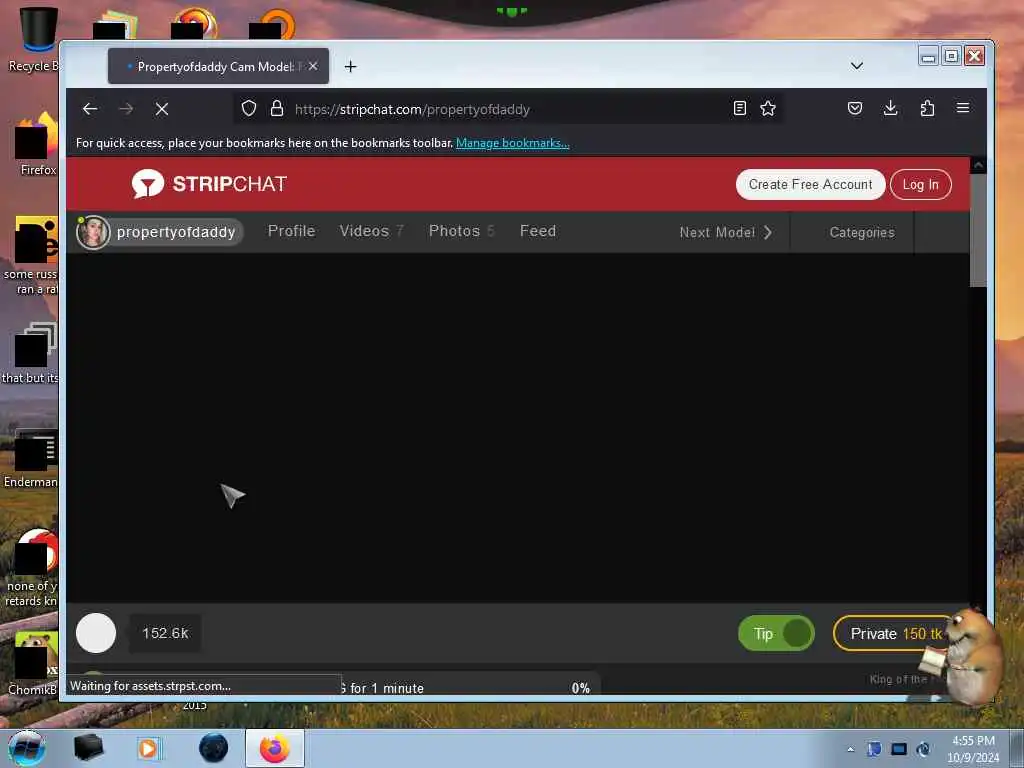Click the system tray monitor icon
The image size is (1024, 768).
coord(899,750)
